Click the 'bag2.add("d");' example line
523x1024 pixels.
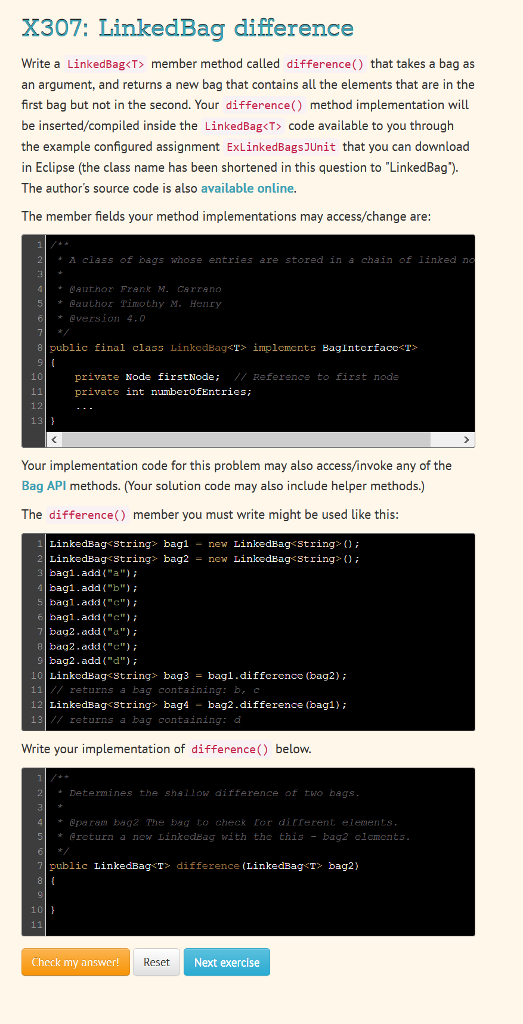tap(94, 661)
